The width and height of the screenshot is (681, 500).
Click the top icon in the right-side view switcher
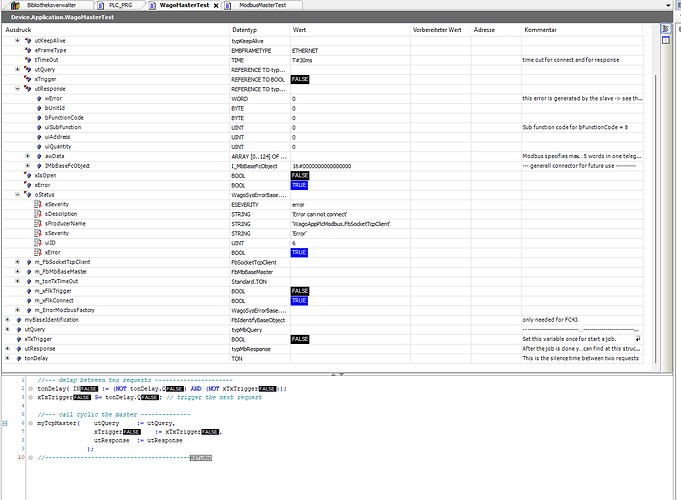click(x=665, y=29)
